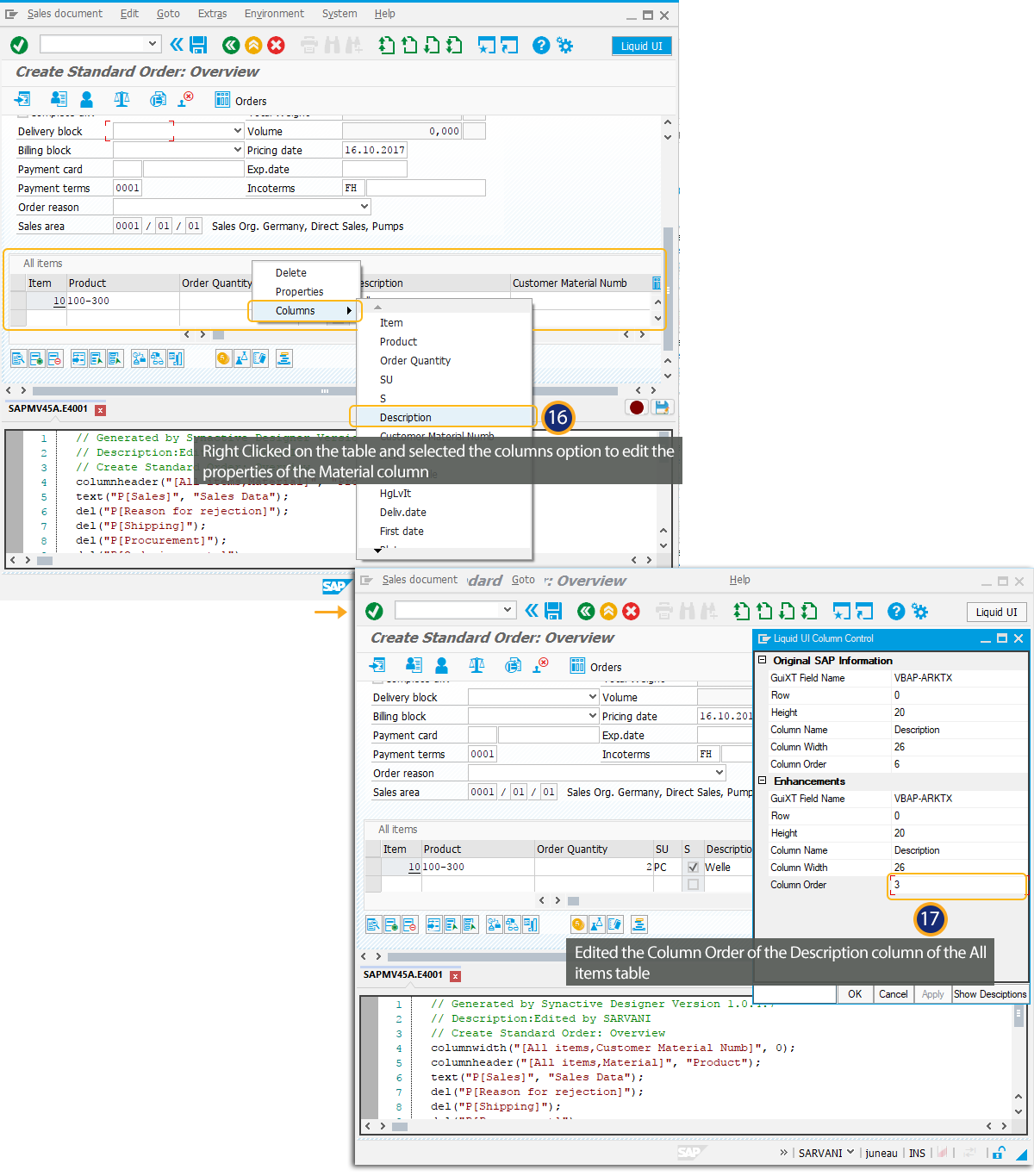Click the Print icon in the Column Control window

pos(664,611)
